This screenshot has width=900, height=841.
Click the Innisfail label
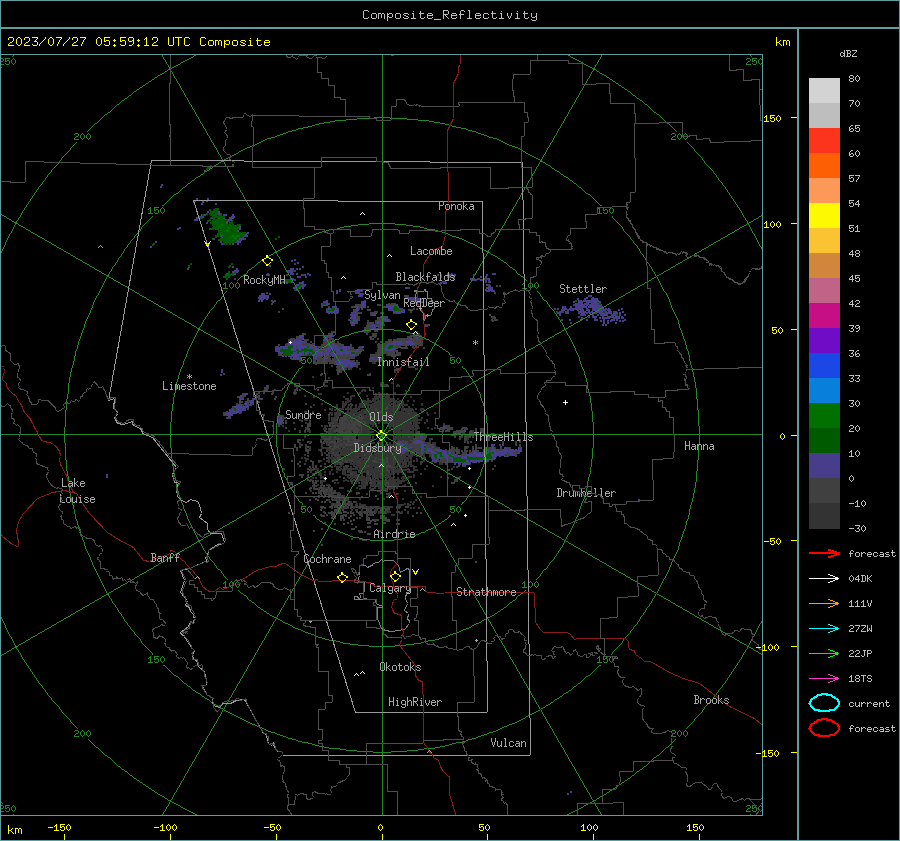click(x=403, y=362)
